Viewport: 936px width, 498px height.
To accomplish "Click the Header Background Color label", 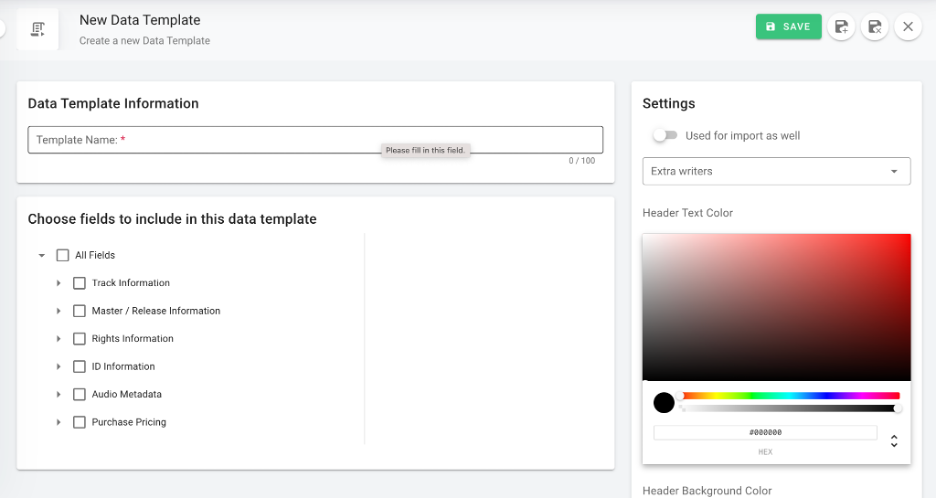I will click(707, 491).
